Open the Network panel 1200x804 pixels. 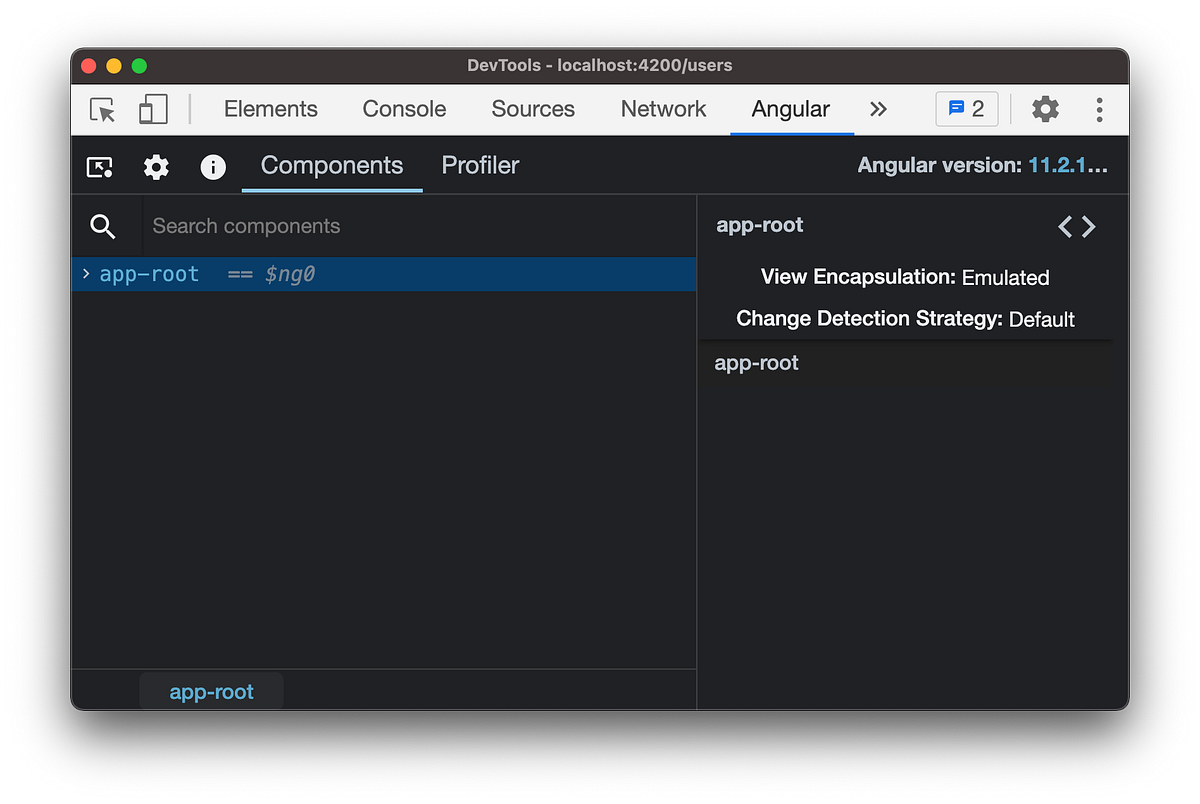[x=663, y=109]
